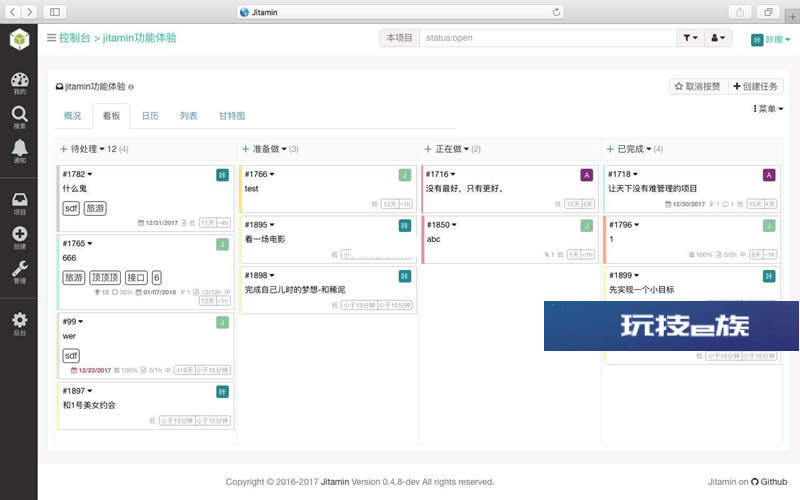
Task: Switch to the 甘特图 tab
Action: [x=232, y=116]
